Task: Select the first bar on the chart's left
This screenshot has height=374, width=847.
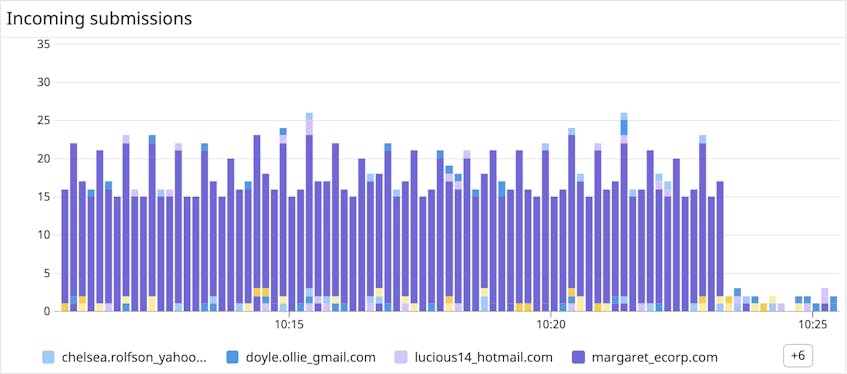Action: click(65, 251)
